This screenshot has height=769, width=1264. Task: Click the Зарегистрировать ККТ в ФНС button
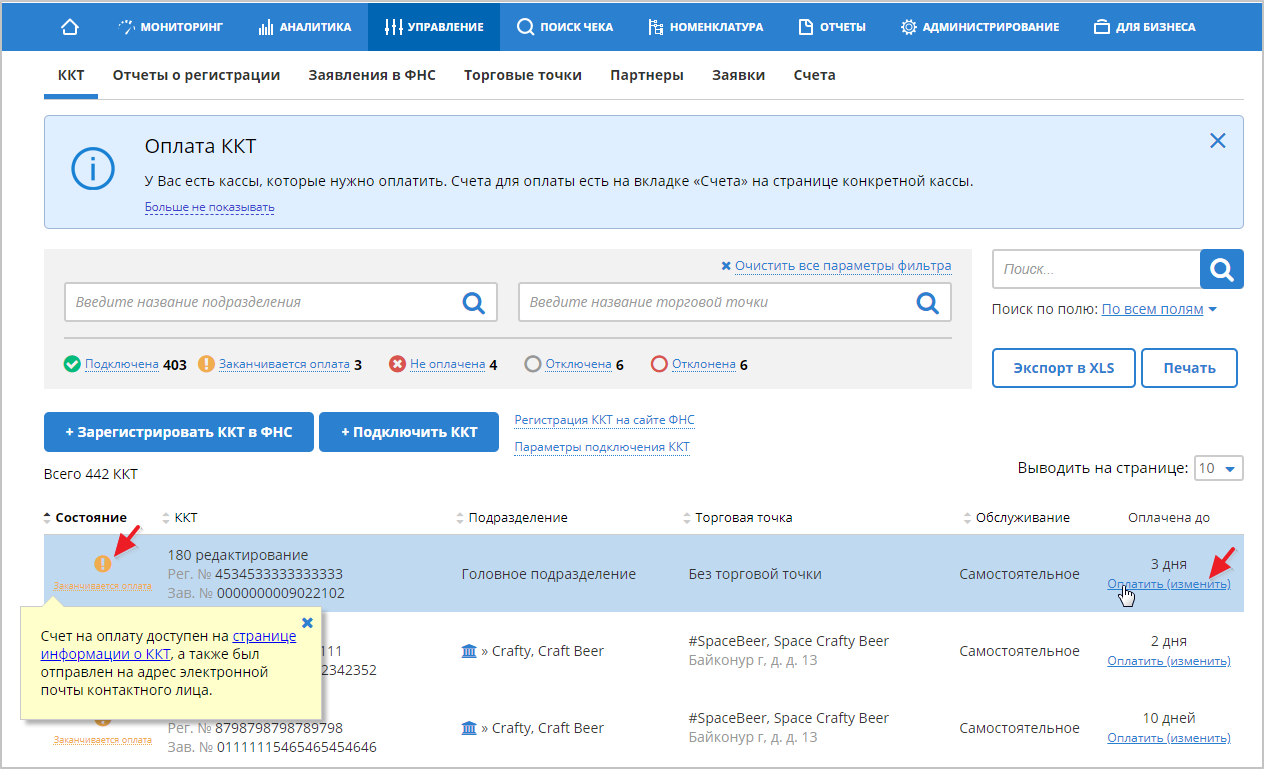click(178, 432)
